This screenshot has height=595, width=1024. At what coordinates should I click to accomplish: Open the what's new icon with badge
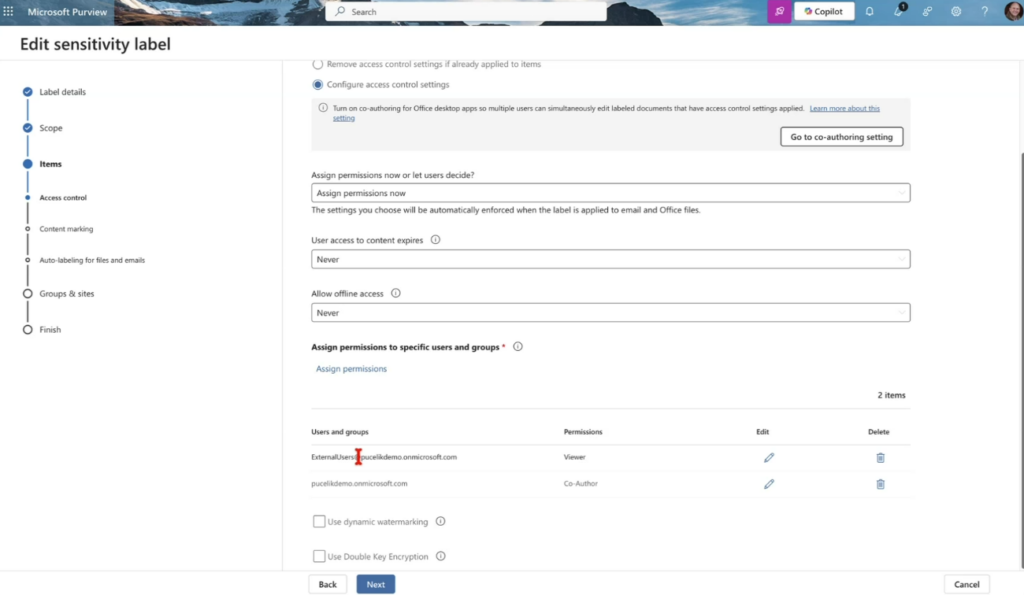click(899, 10)
